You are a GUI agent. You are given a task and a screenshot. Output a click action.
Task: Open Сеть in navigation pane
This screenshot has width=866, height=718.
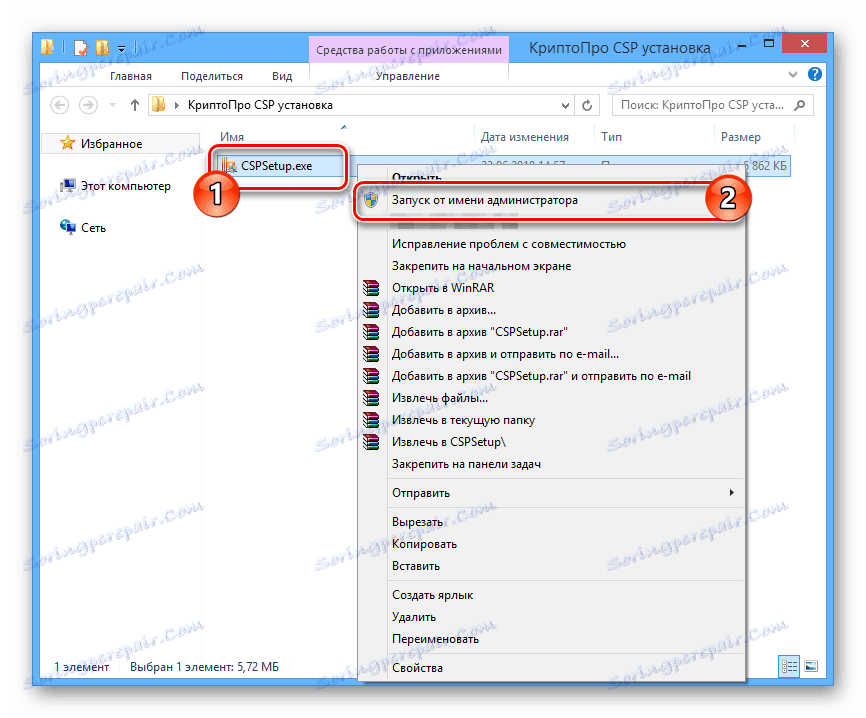coord(93,228)
